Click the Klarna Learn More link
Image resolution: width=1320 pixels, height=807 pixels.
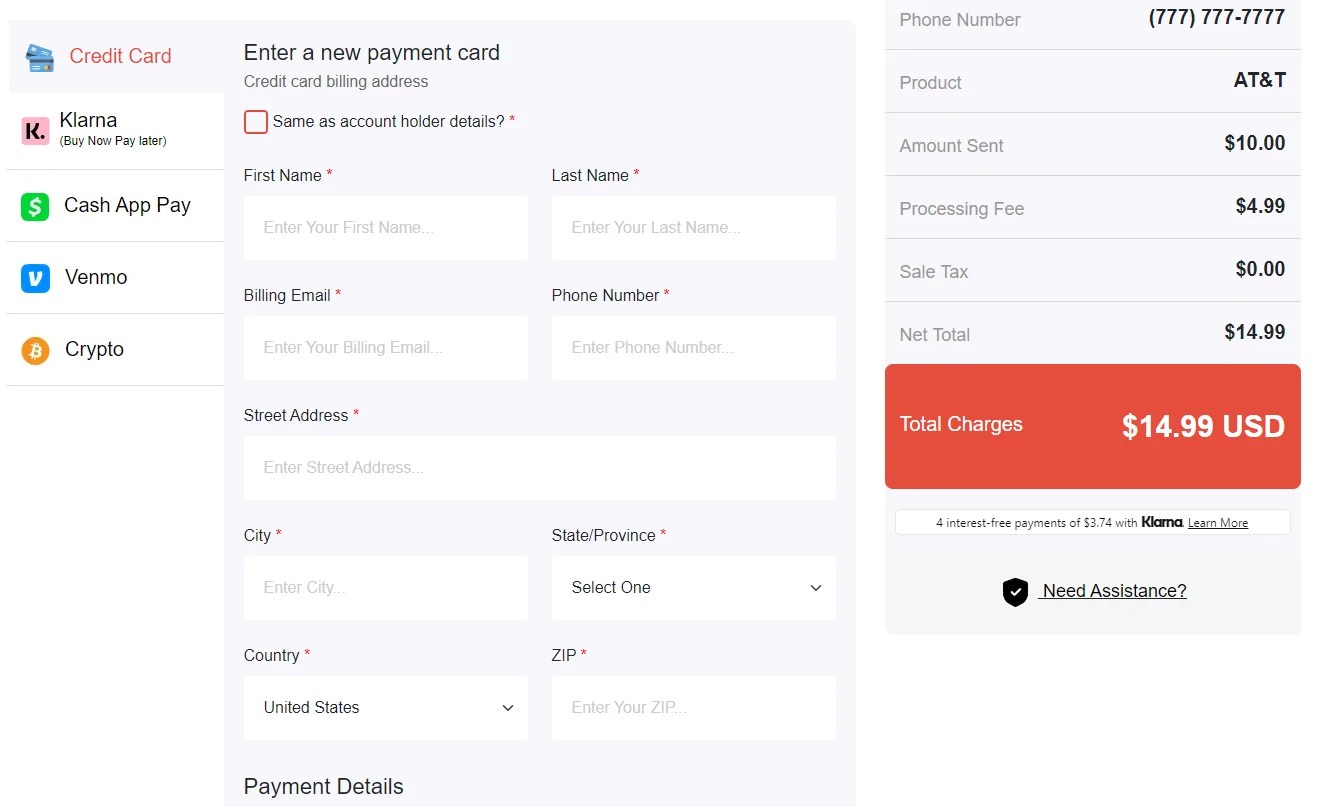(1217, 522)
